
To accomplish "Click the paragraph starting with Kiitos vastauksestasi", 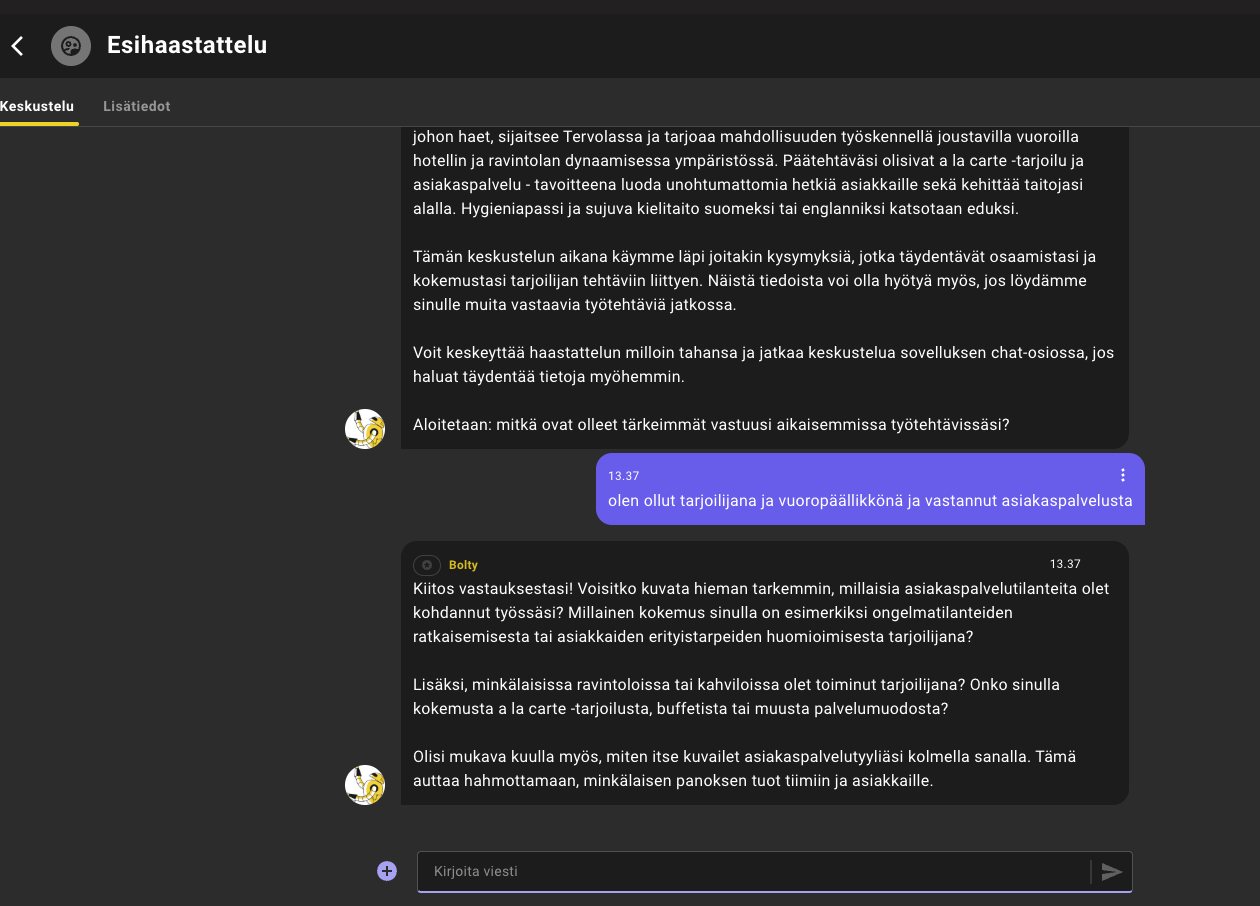I will (760, 612).
